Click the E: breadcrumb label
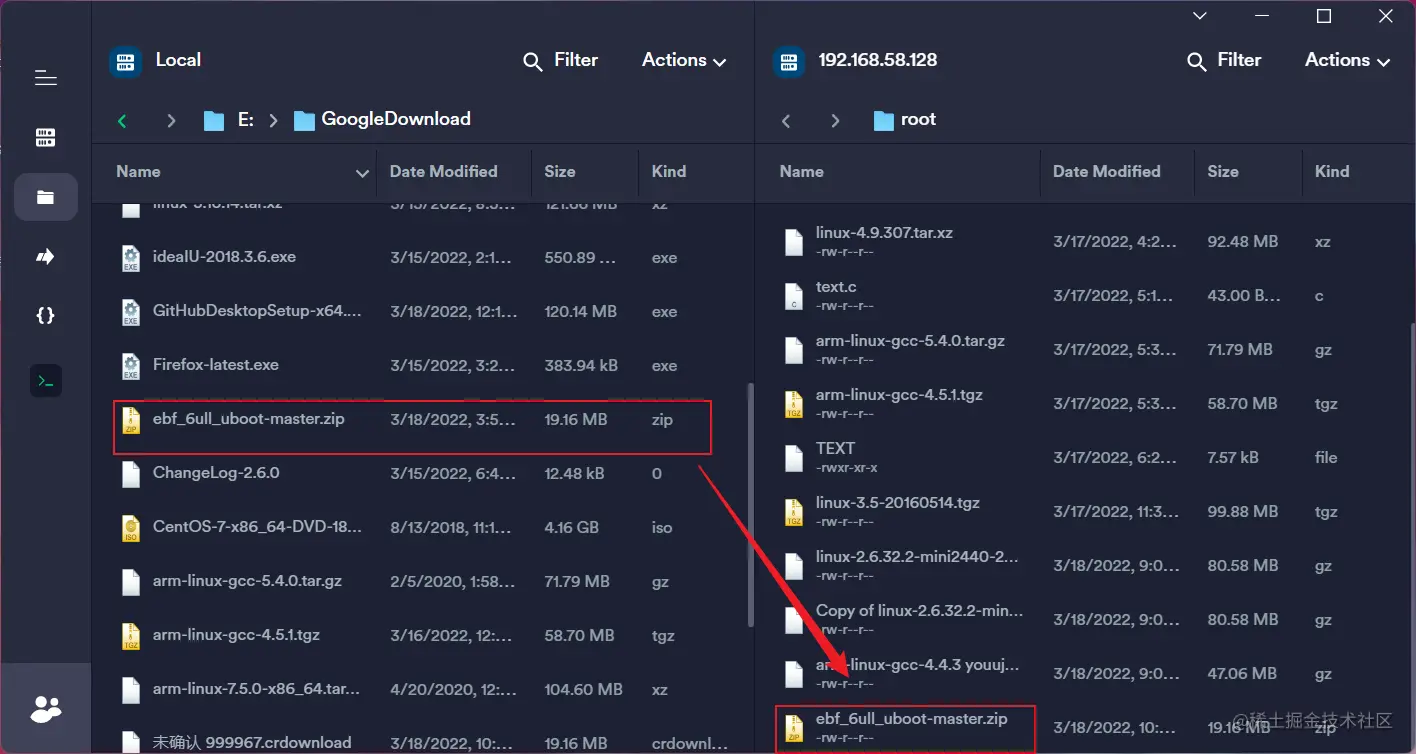This screenshot has height=754, width=1416. [245, 119]
